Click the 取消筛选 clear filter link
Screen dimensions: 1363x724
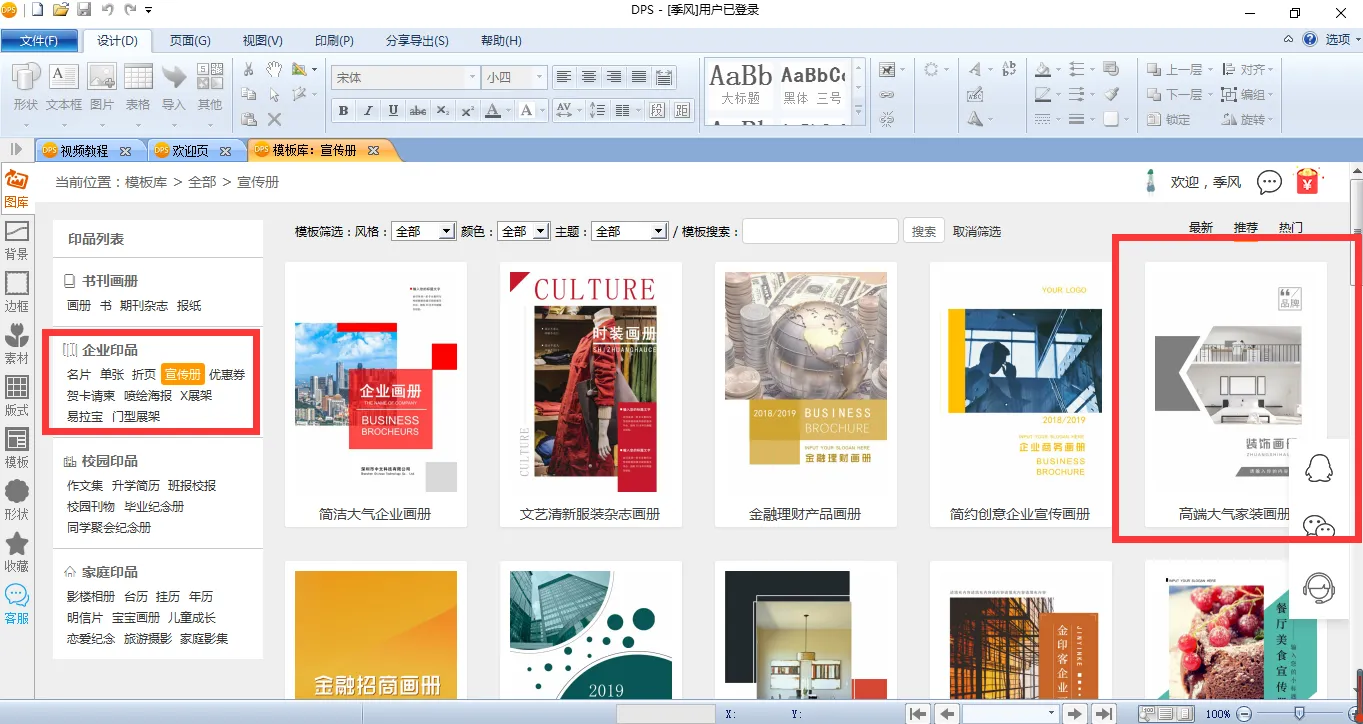(x=976, y=231)
